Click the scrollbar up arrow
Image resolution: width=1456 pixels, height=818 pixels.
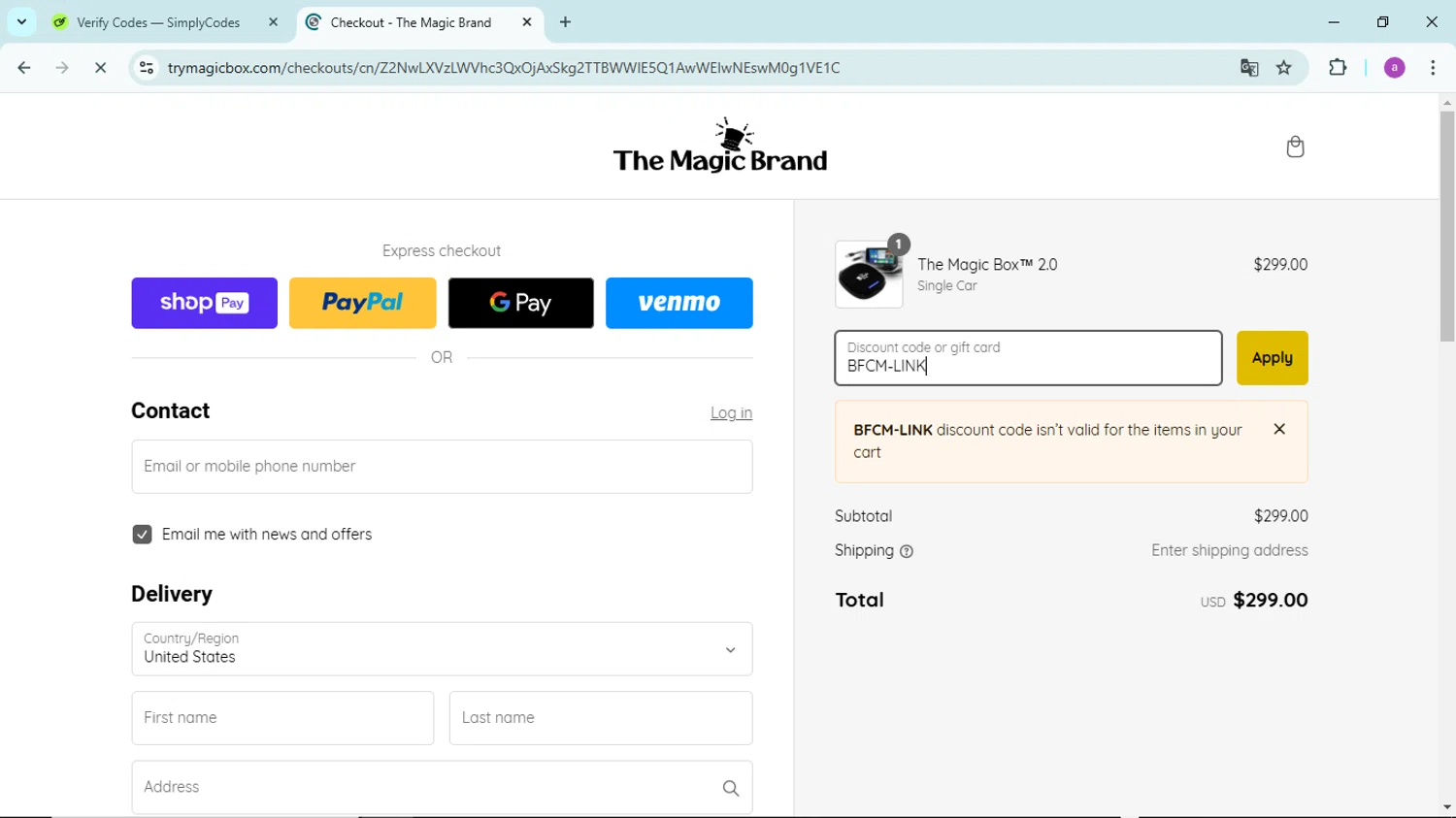(x=1447, y=102)
